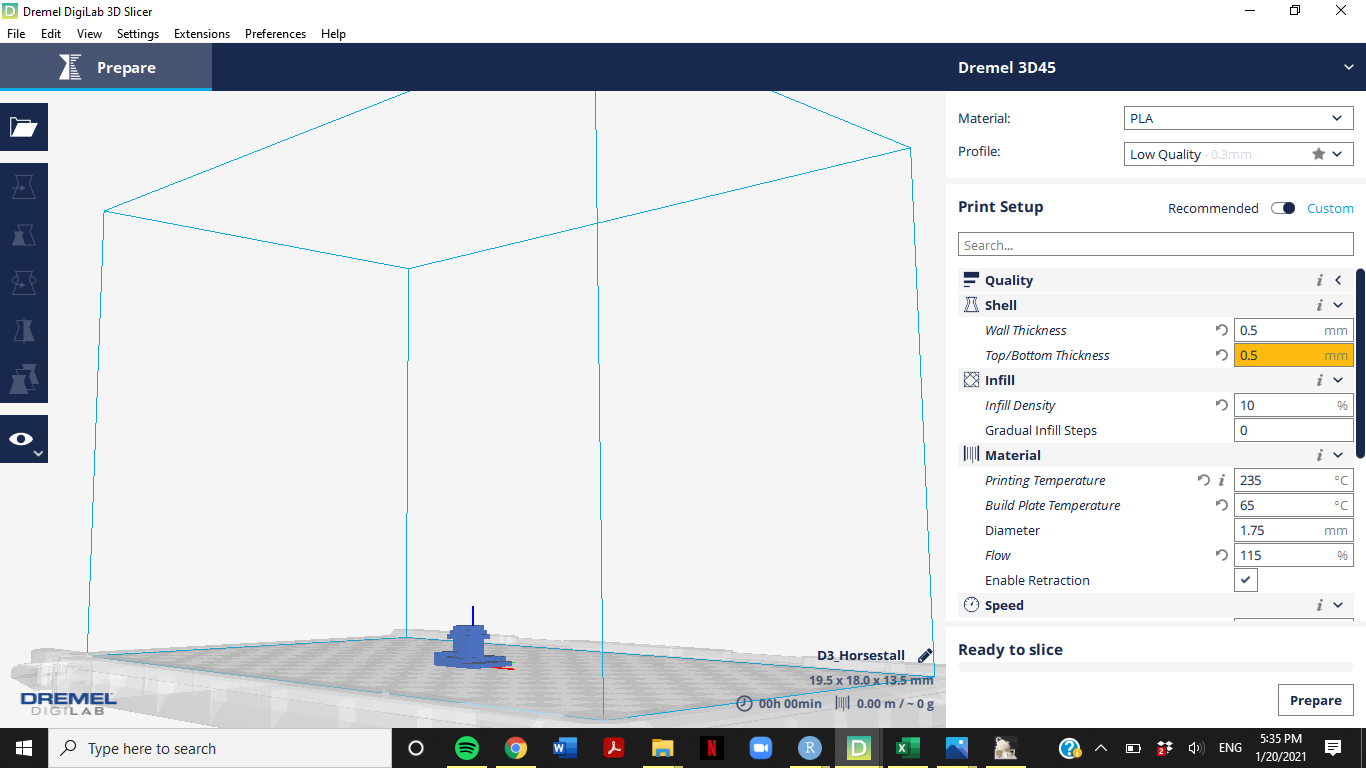This screenshot has width=1366, height=768.
Task: Click the Recommended mode label
Action: (1213, 208)
